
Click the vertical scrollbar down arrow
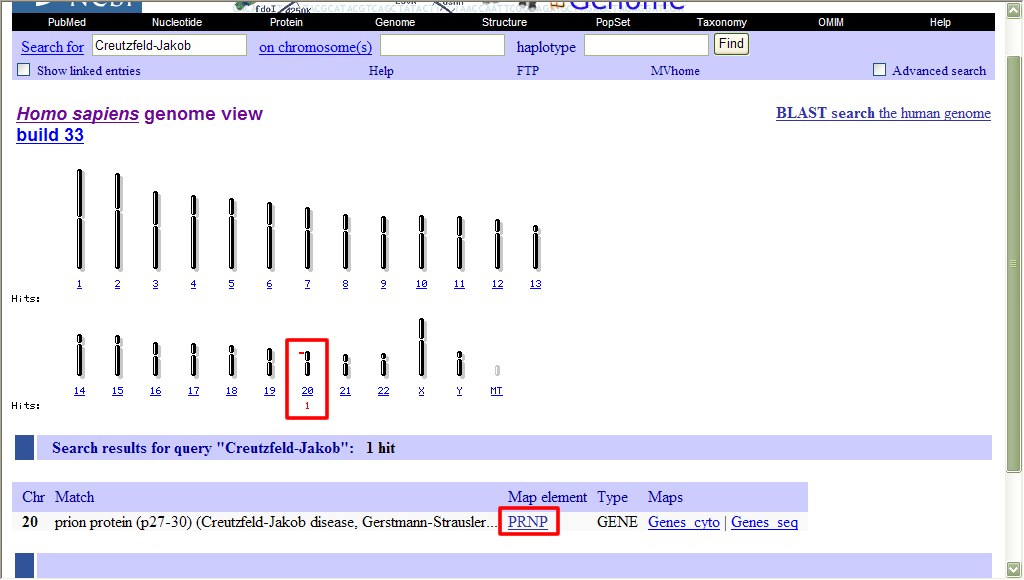[x=1014, y=570]
